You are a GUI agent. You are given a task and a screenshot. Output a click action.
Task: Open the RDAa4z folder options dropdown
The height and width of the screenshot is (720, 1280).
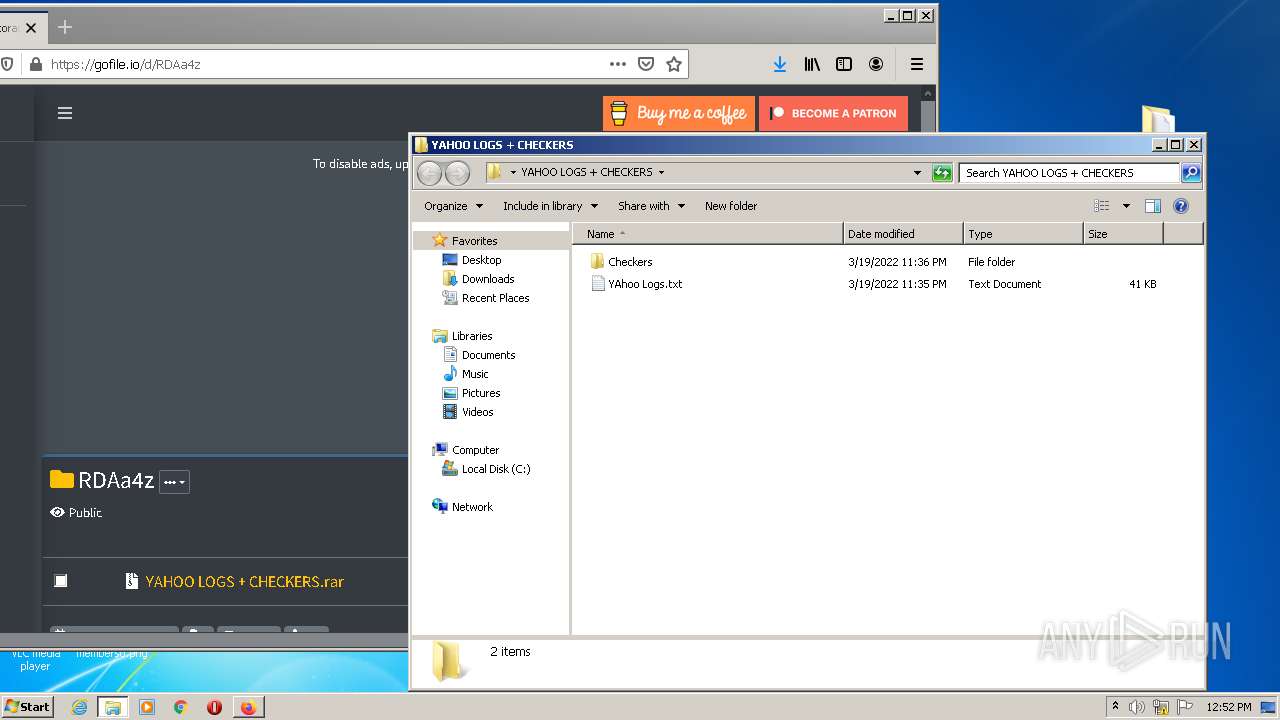point(174,482)
